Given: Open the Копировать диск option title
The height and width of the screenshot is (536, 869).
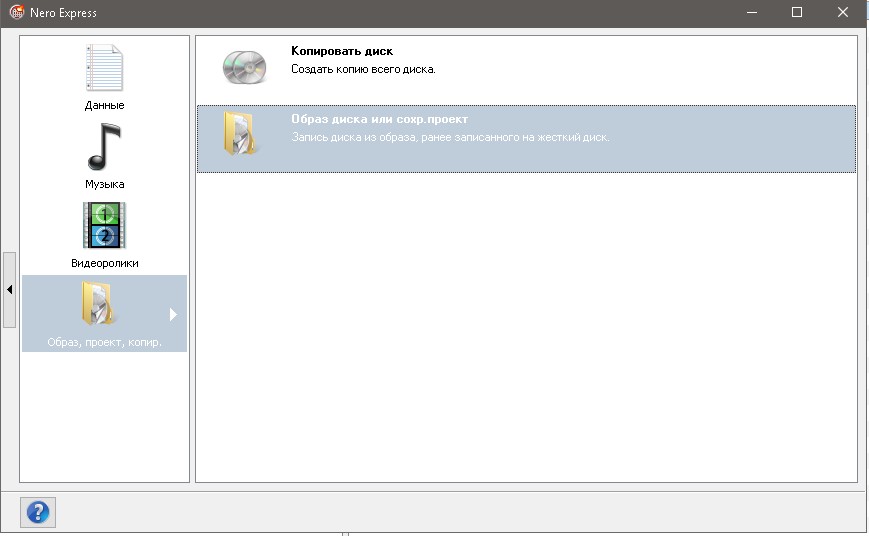Looking at the screenshot, I should pos(342,51).
